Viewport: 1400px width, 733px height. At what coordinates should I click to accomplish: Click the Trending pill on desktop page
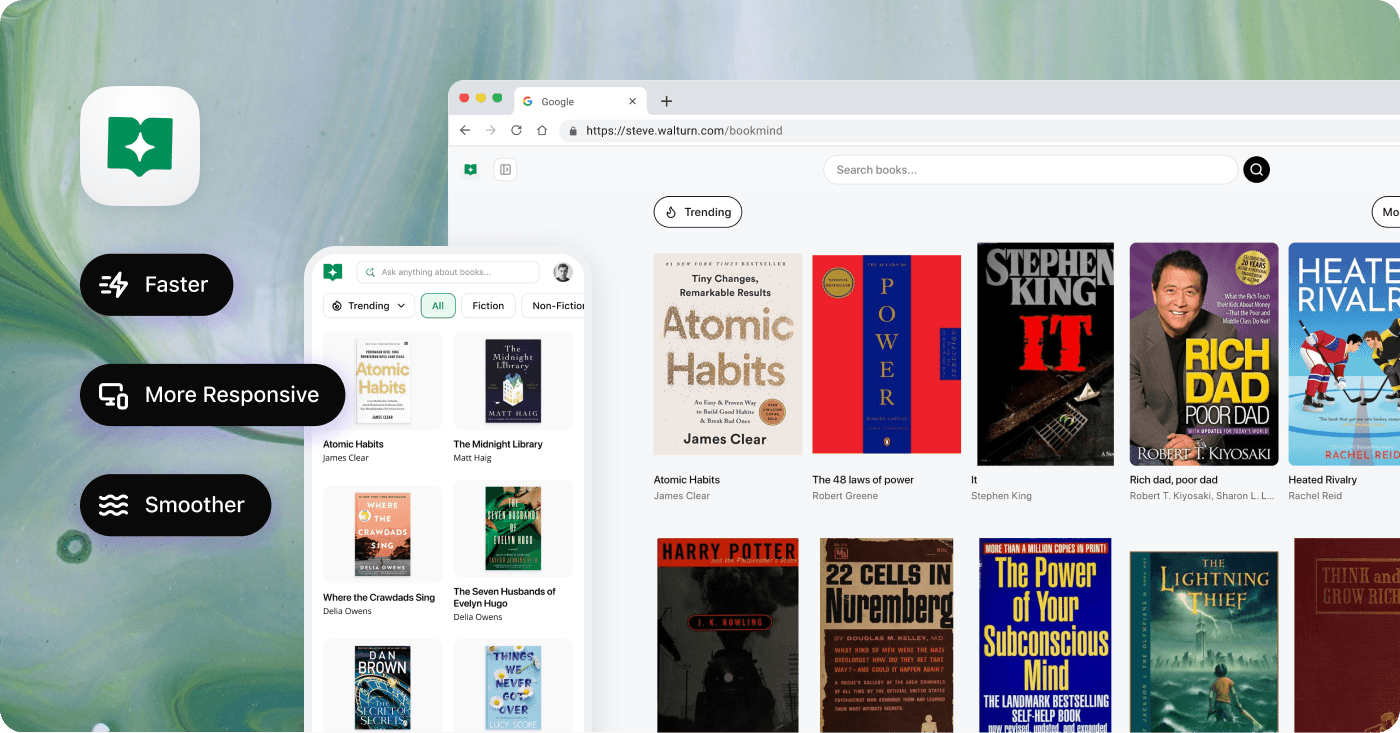pyautogui.click(x=698, y=212)
